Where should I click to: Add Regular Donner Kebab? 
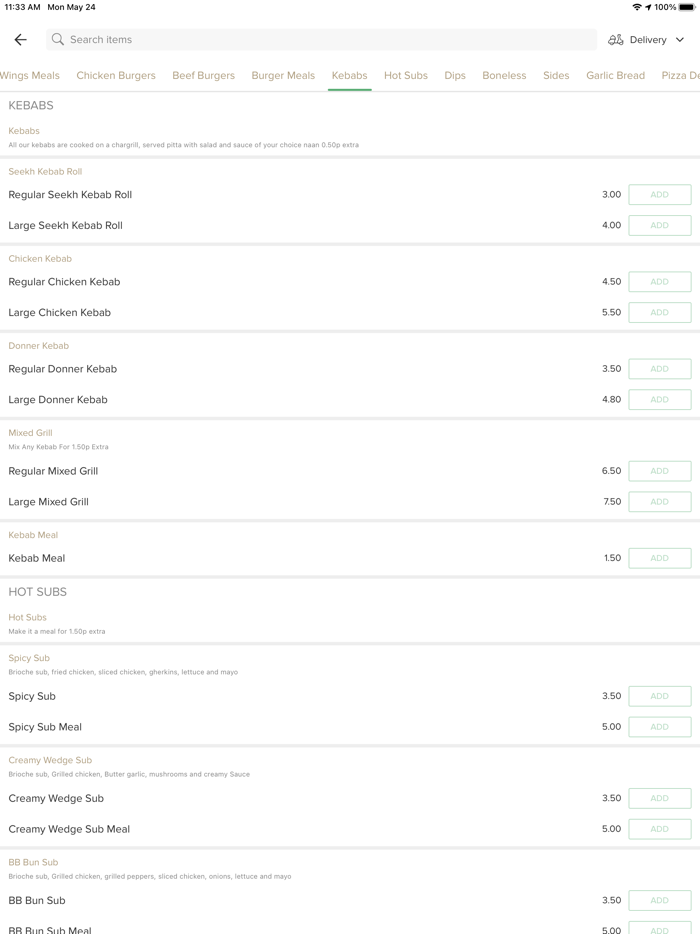659,369
